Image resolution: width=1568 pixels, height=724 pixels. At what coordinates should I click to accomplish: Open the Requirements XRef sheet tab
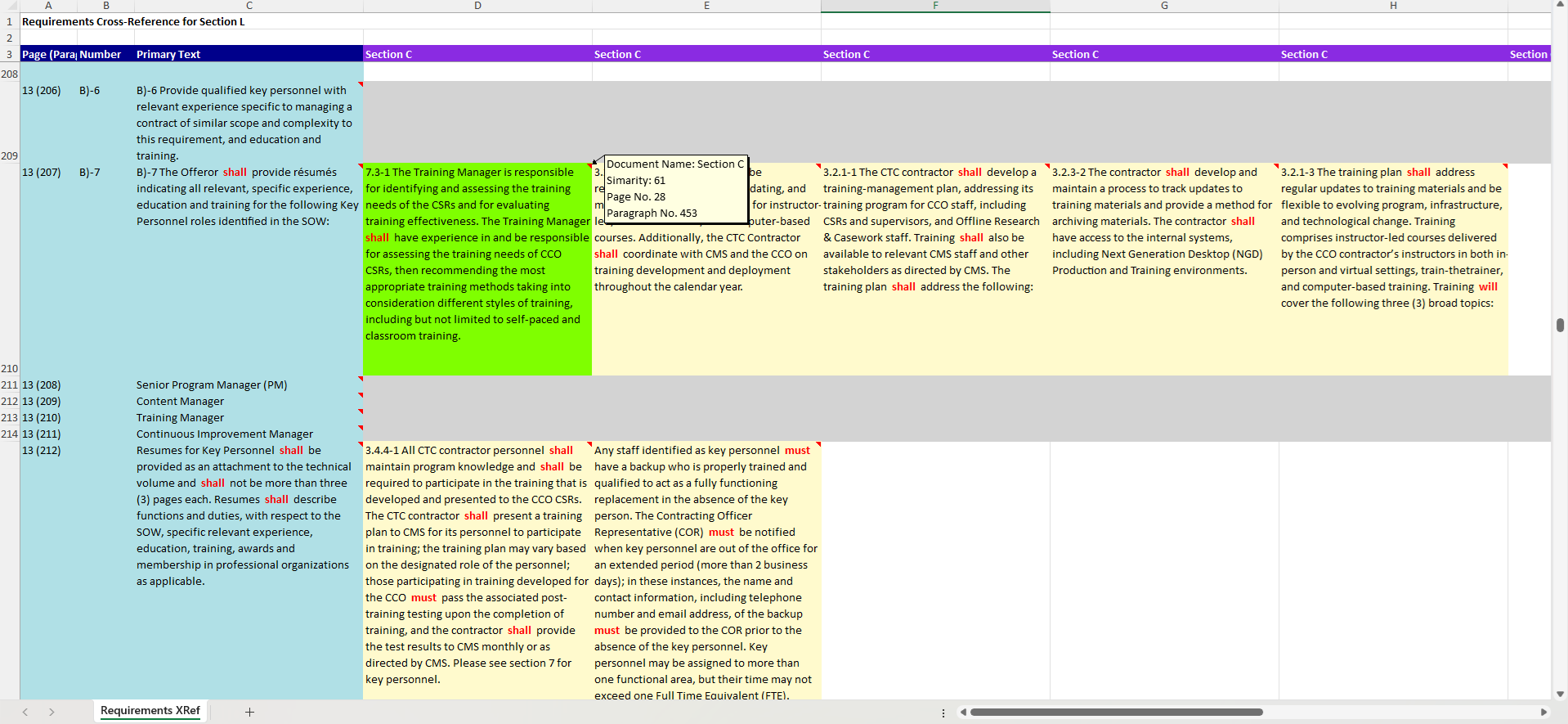tap(150, 711)
